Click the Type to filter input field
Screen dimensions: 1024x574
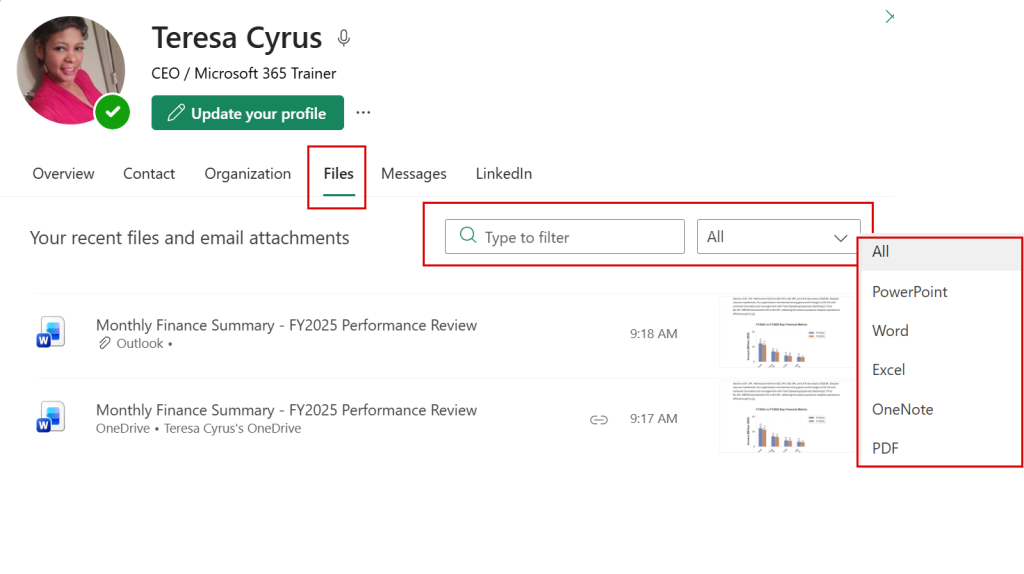pyautogui.click(x=565, y=236)
